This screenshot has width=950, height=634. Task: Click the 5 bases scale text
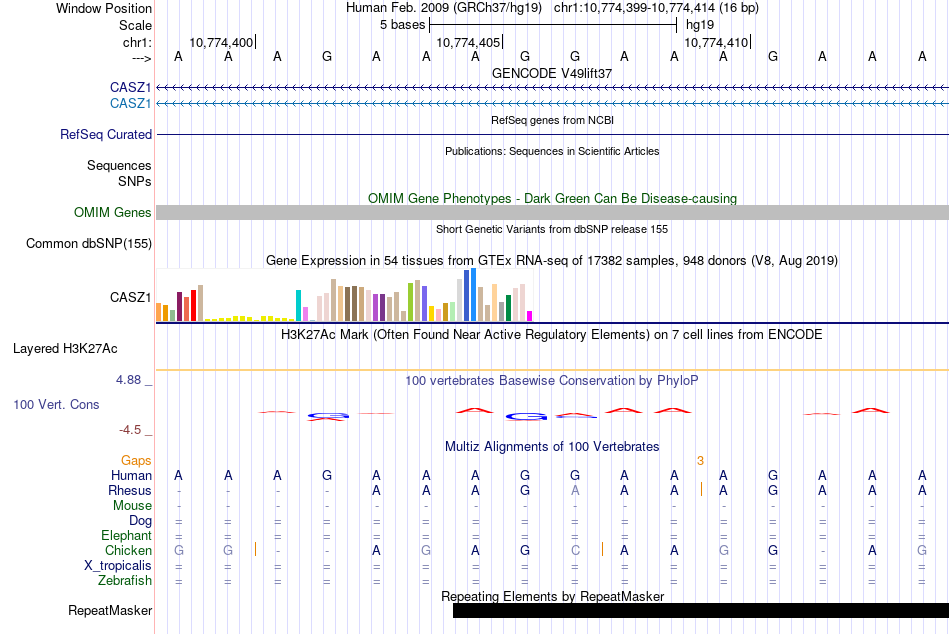tap(402, 25)
